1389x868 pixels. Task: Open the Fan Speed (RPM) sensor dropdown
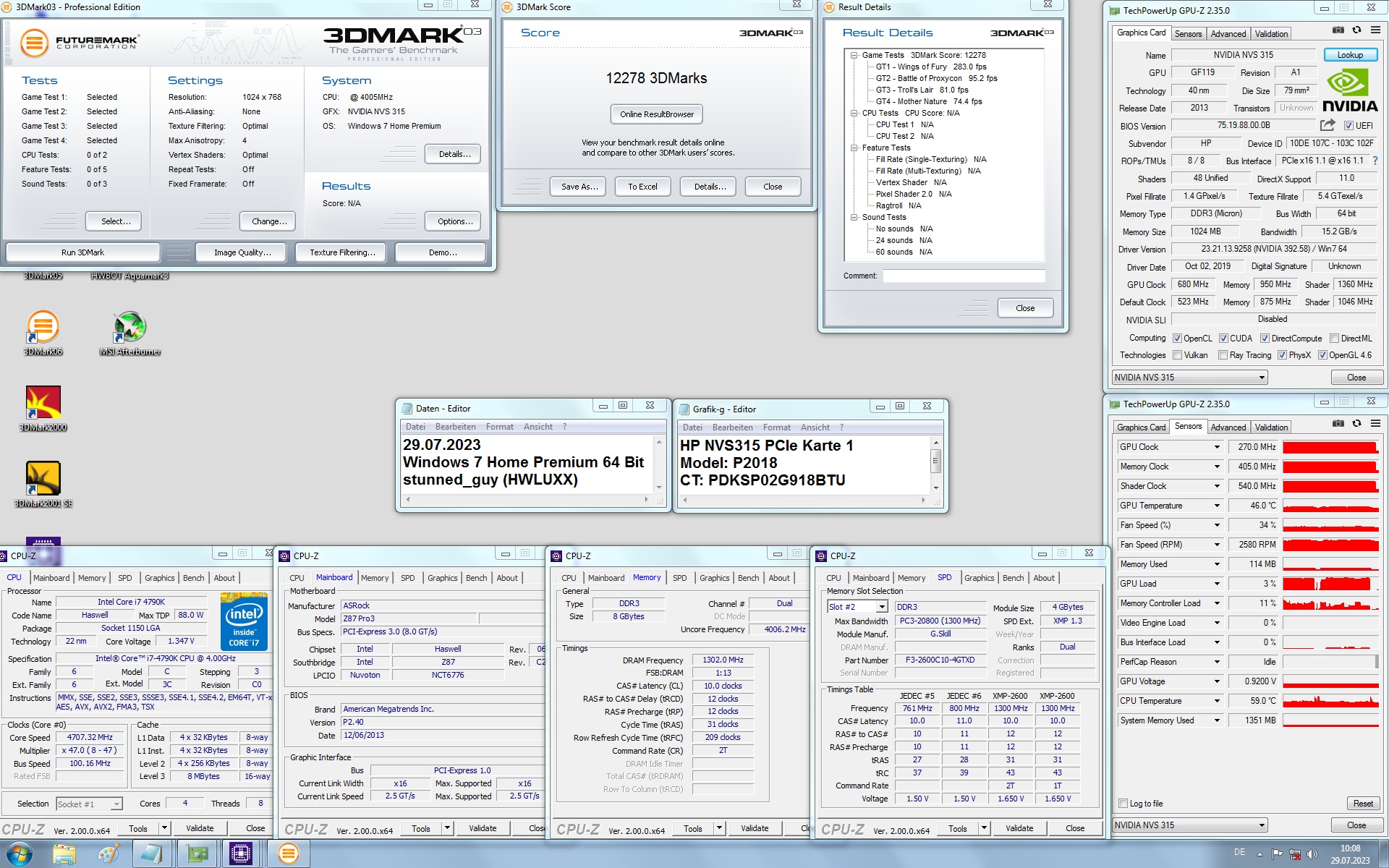tap(1217, 545)
